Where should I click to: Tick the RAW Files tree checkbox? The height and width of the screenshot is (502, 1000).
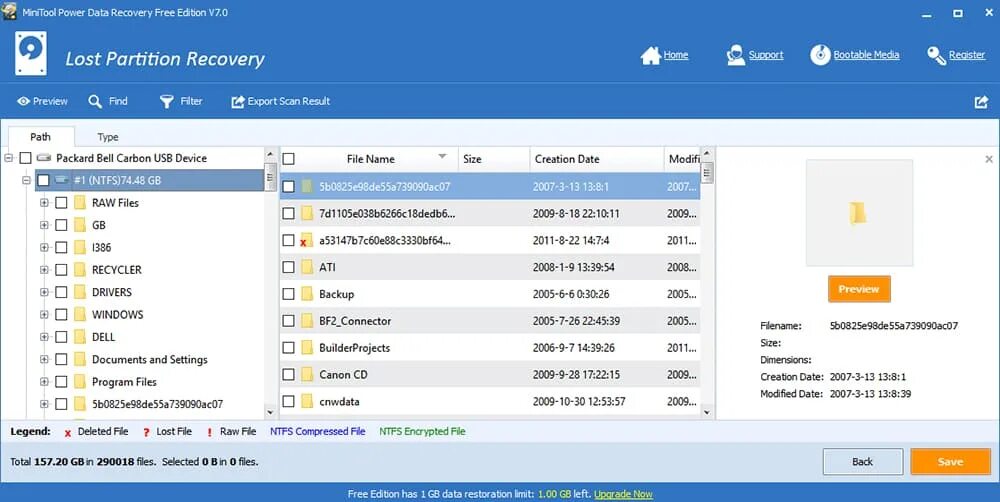click(61, 203)
